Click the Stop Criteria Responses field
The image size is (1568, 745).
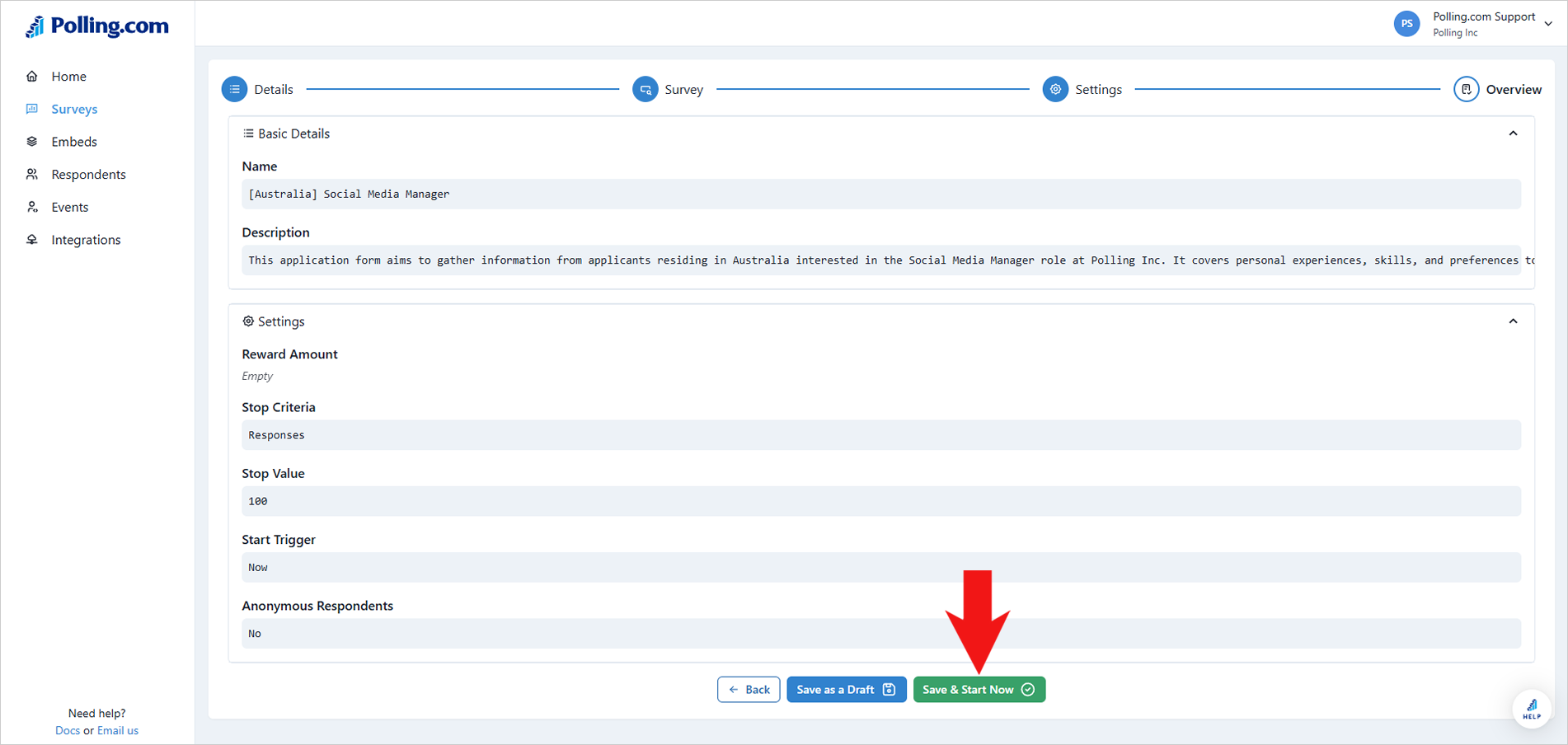pos(881,434)
